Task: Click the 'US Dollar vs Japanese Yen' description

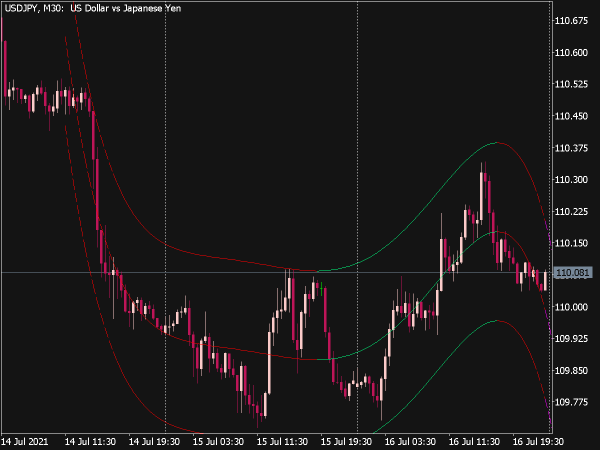Action: click(x=126, y=8)
